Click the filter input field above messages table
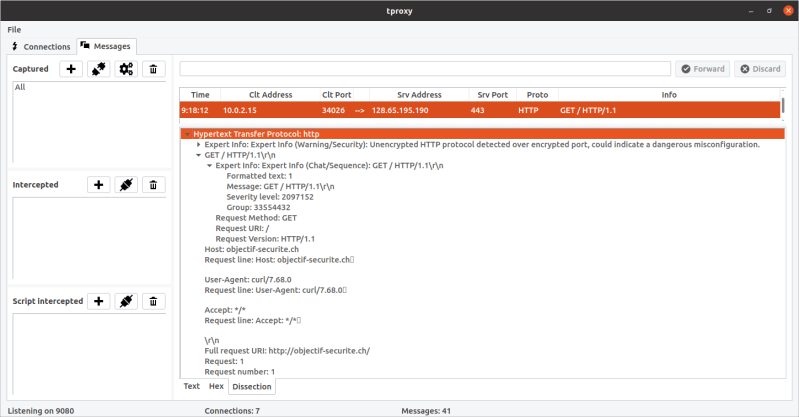The height and width of the screenshot is (417, 799). [x=425, y=69]
